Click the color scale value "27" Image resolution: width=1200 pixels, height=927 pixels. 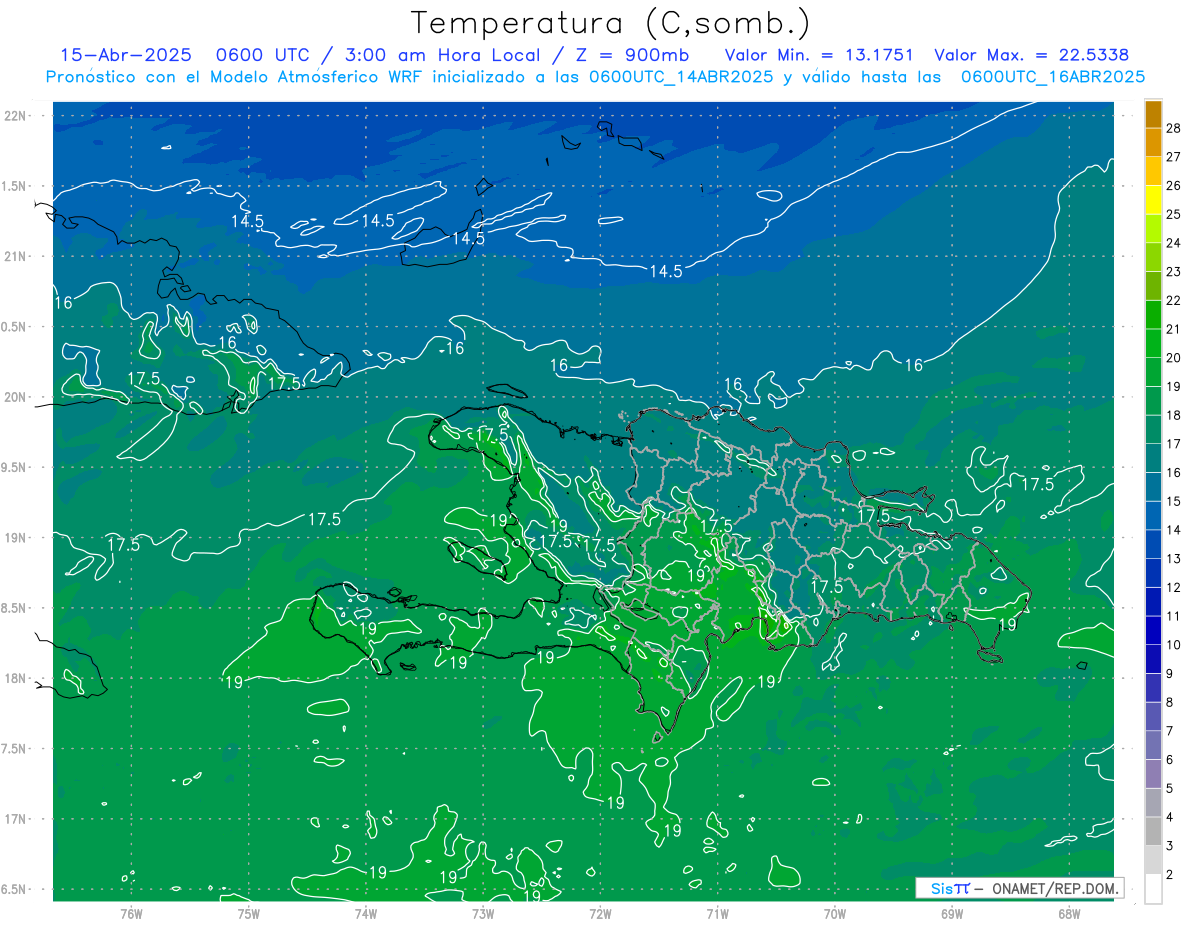(x=1174, y=157)
